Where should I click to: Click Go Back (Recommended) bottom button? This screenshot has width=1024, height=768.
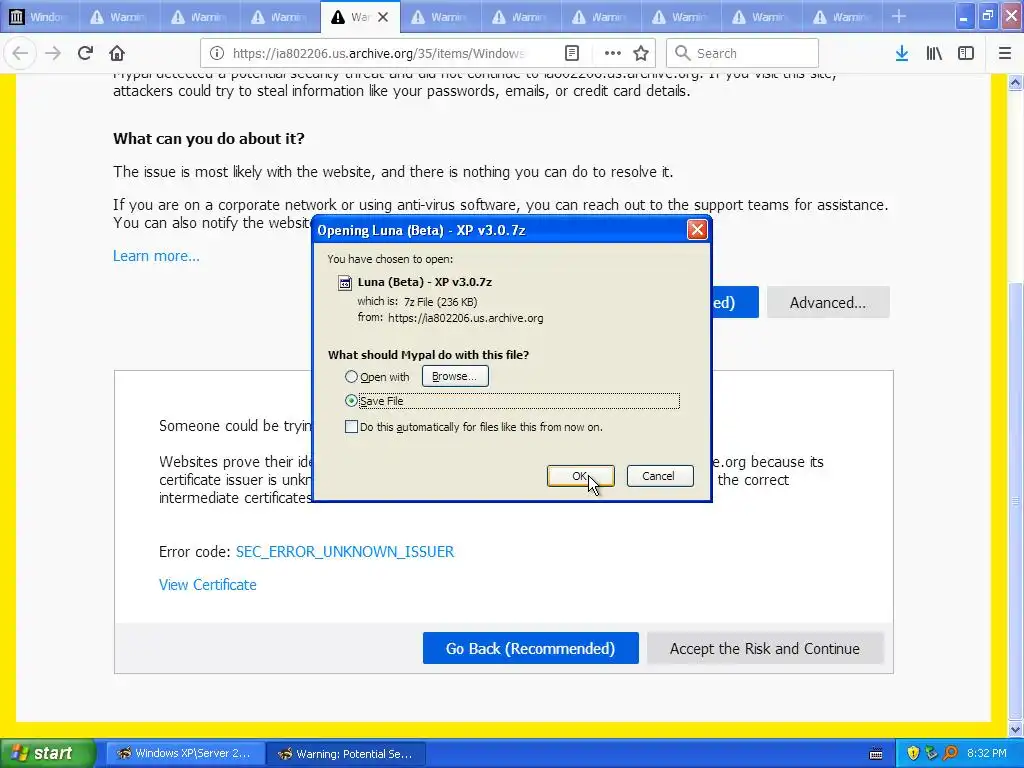click(x=530, y=648)
